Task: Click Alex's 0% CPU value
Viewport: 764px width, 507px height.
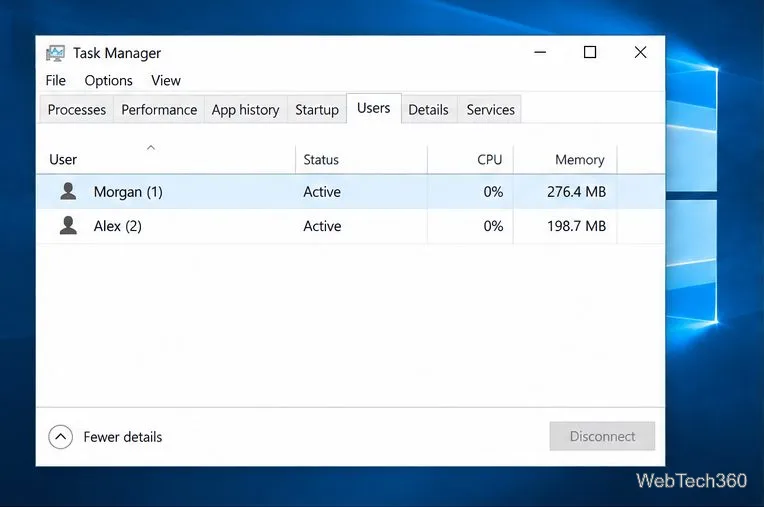Action: click(x=493, y=226)
